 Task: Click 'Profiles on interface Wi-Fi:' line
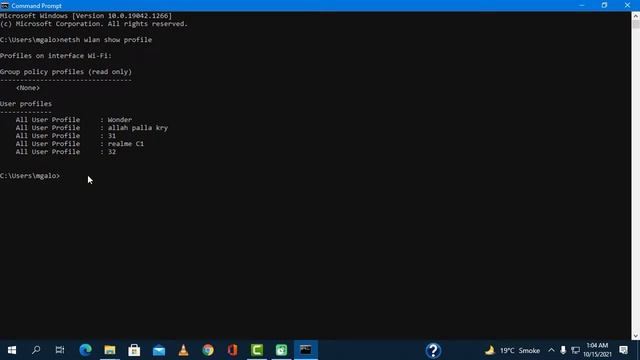56,56
